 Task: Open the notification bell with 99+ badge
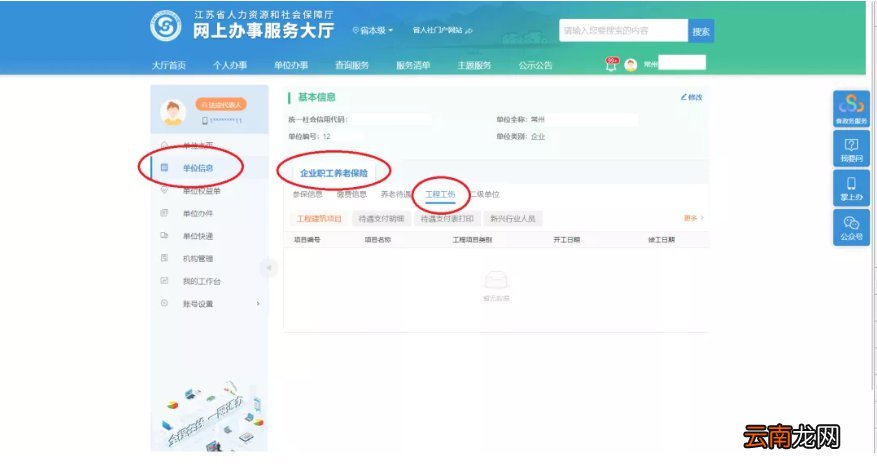pos(611,64)
